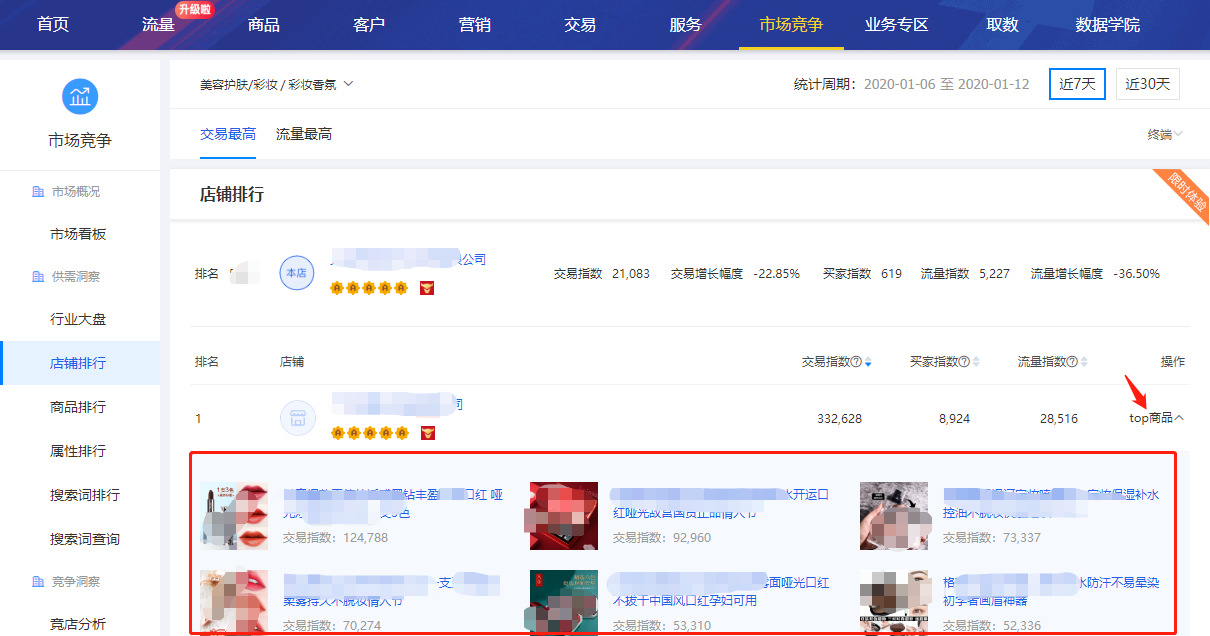This screenshot has width=1210, height=636.
Task: Click the help icon next to 买家指数 column
Action: click(964, 362)
